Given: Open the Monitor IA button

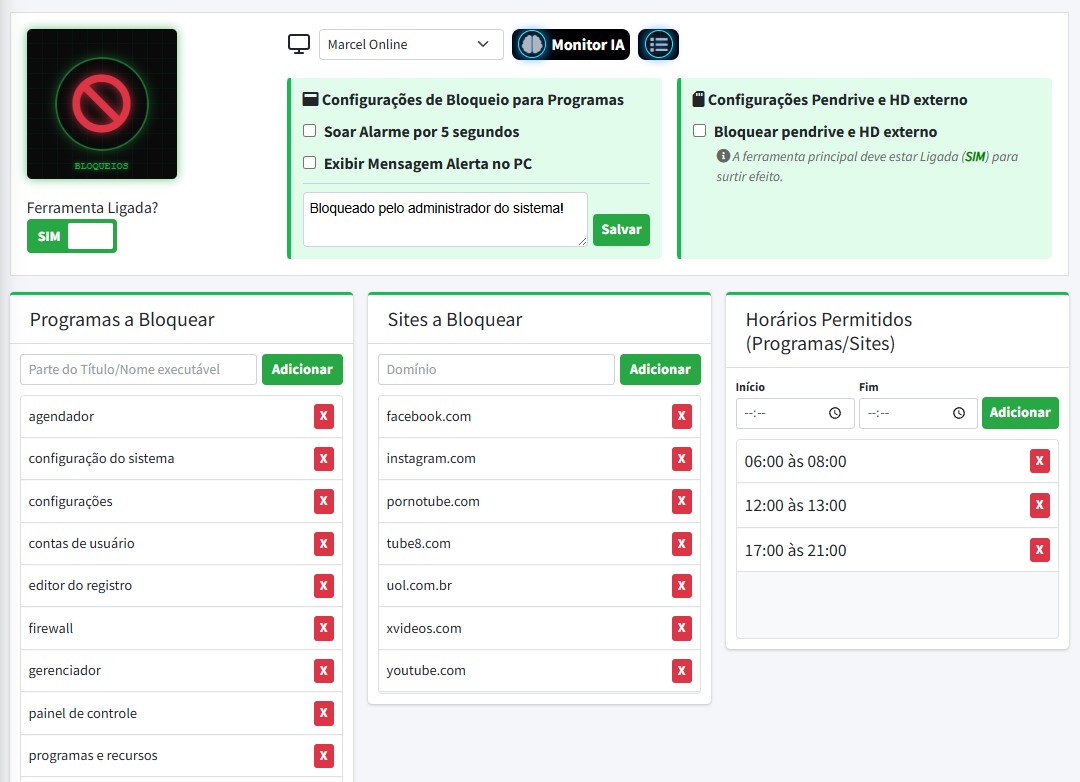Looking at the screenshot, I should pos(571,44).
